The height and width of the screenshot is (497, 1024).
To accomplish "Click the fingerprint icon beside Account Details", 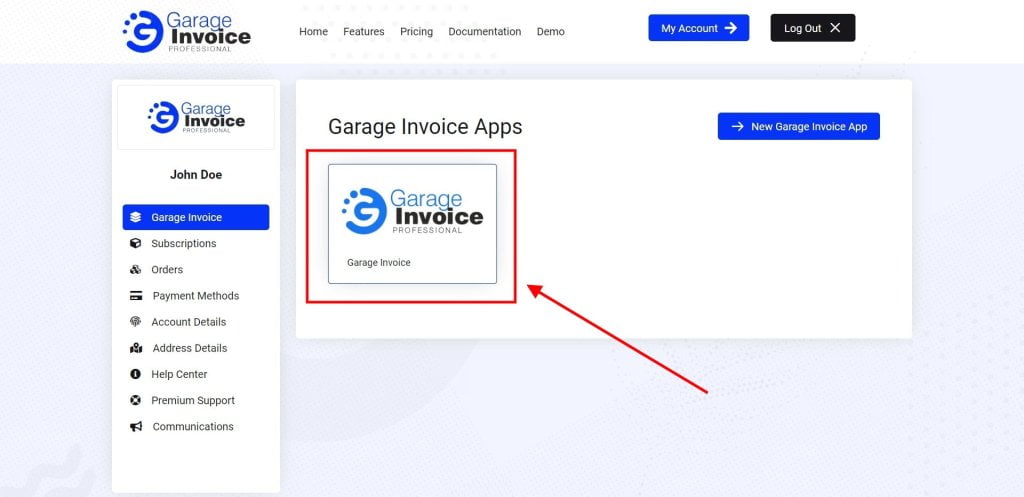I will click(x=135, y=321).
